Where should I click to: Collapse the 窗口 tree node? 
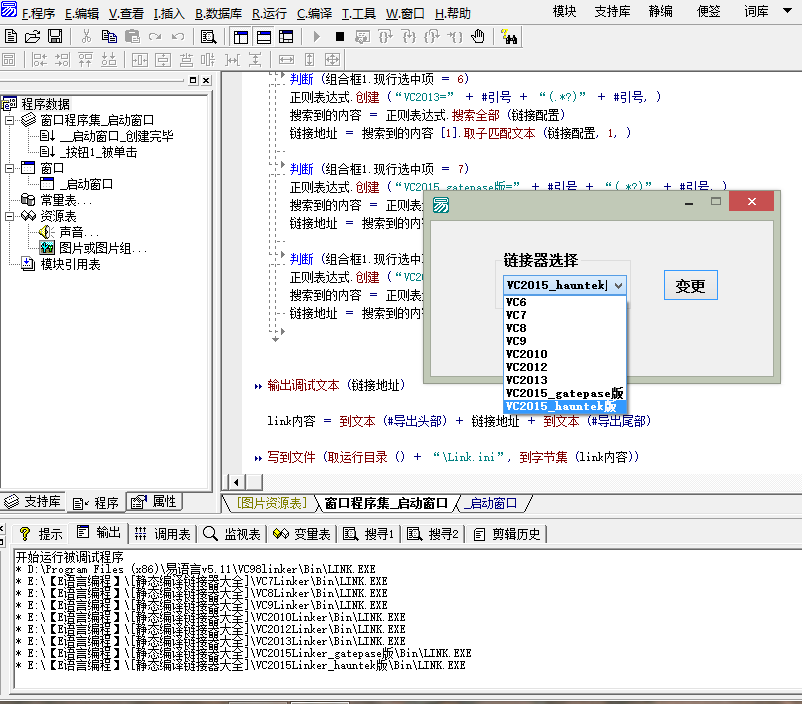(x=10, y=168)
